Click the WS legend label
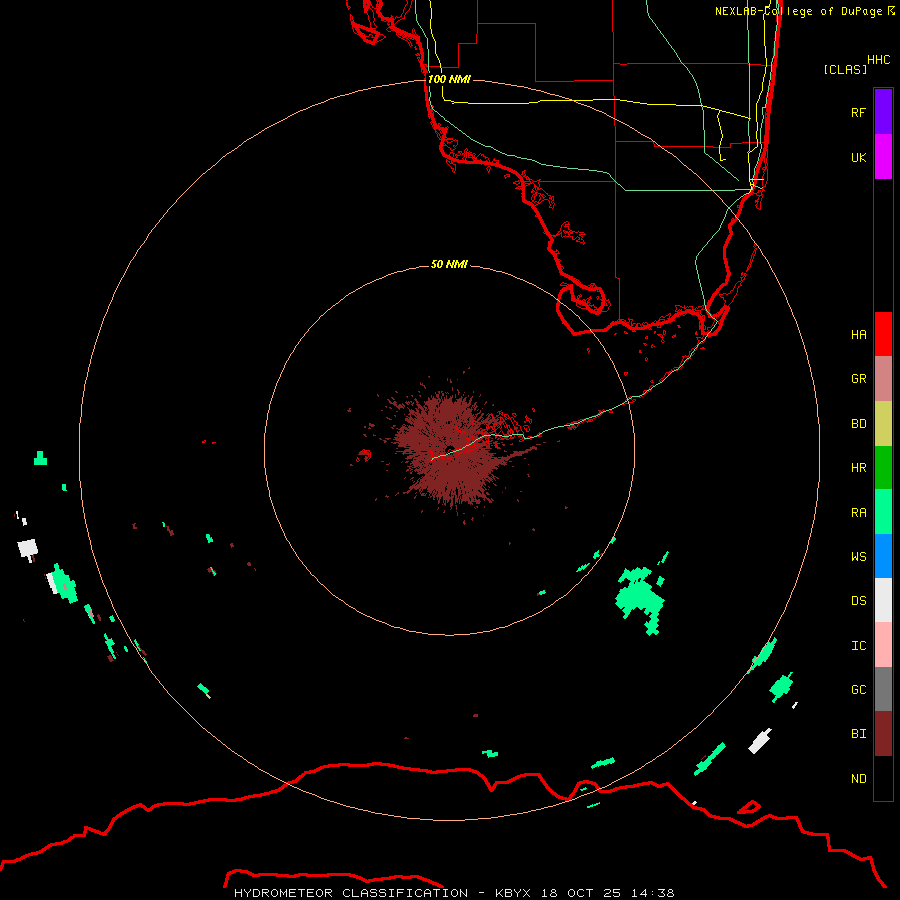The image size is (900, 900). (858, 556)
